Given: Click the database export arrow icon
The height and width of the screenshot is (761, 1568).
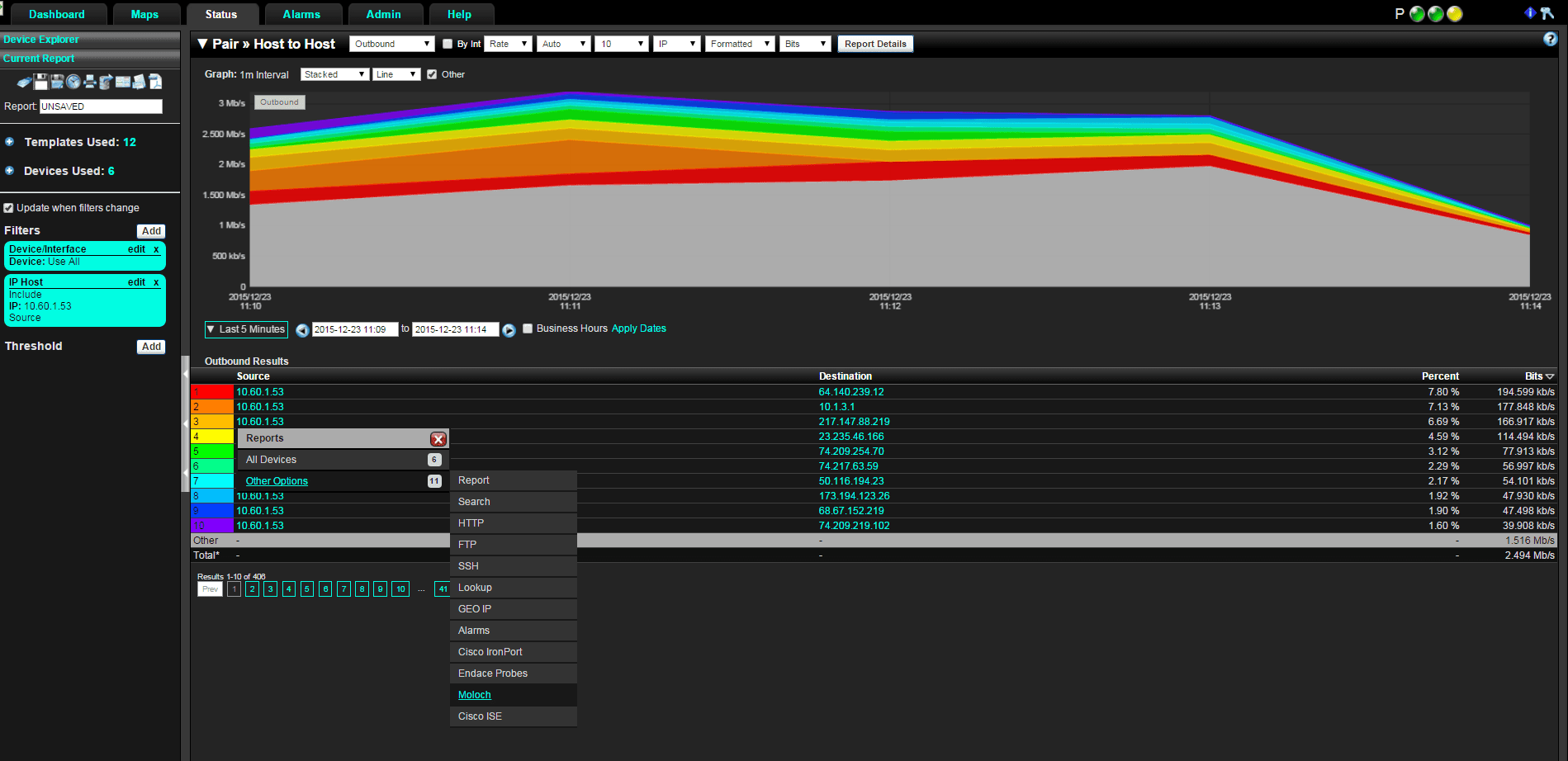Looking at the screenshot, I should tap(106, 82).
